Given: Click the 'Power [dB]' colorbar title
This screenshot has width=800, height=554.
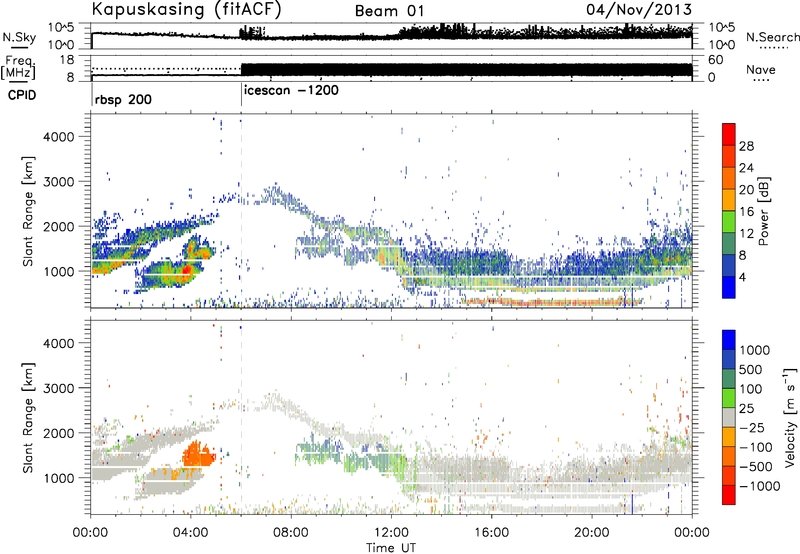Looking at the screenshot, I should pos(763,211).
